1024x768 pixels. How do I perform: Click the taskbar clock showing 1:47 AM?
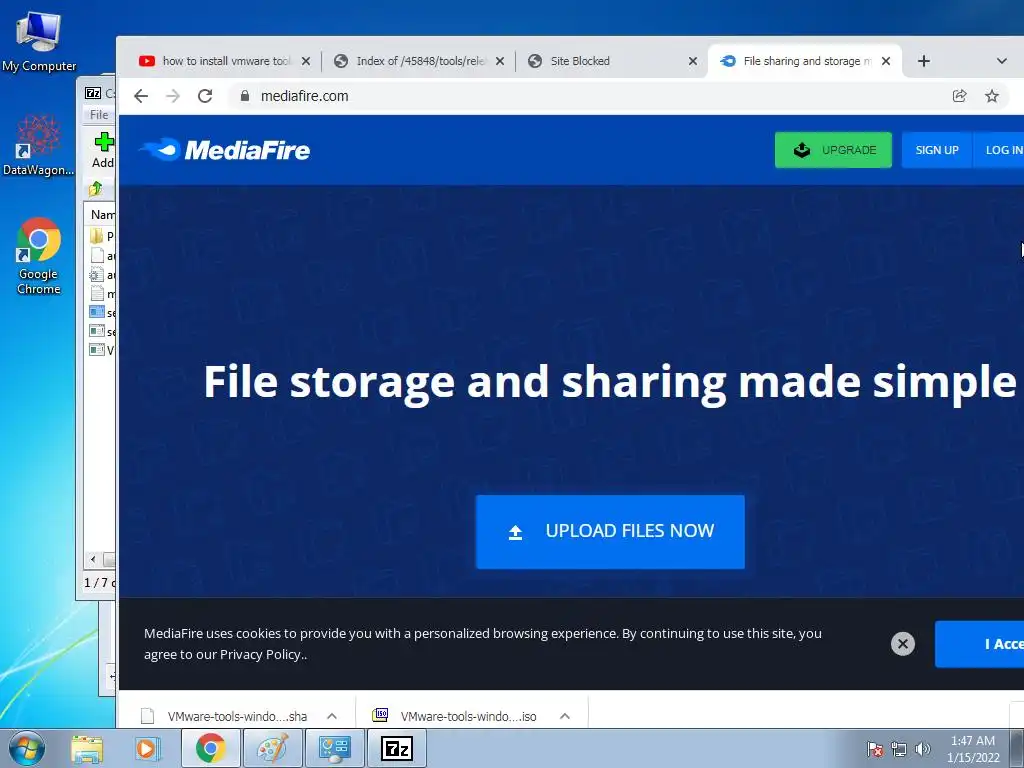[x=973, y=749]
